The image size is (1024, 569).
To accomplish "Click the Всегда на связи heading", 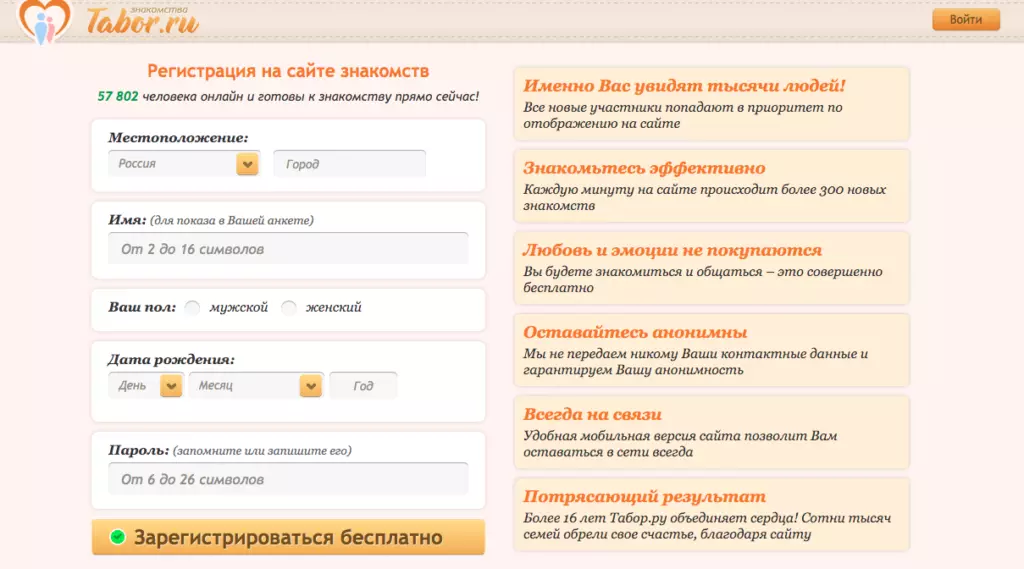I will tap(592, 414).
